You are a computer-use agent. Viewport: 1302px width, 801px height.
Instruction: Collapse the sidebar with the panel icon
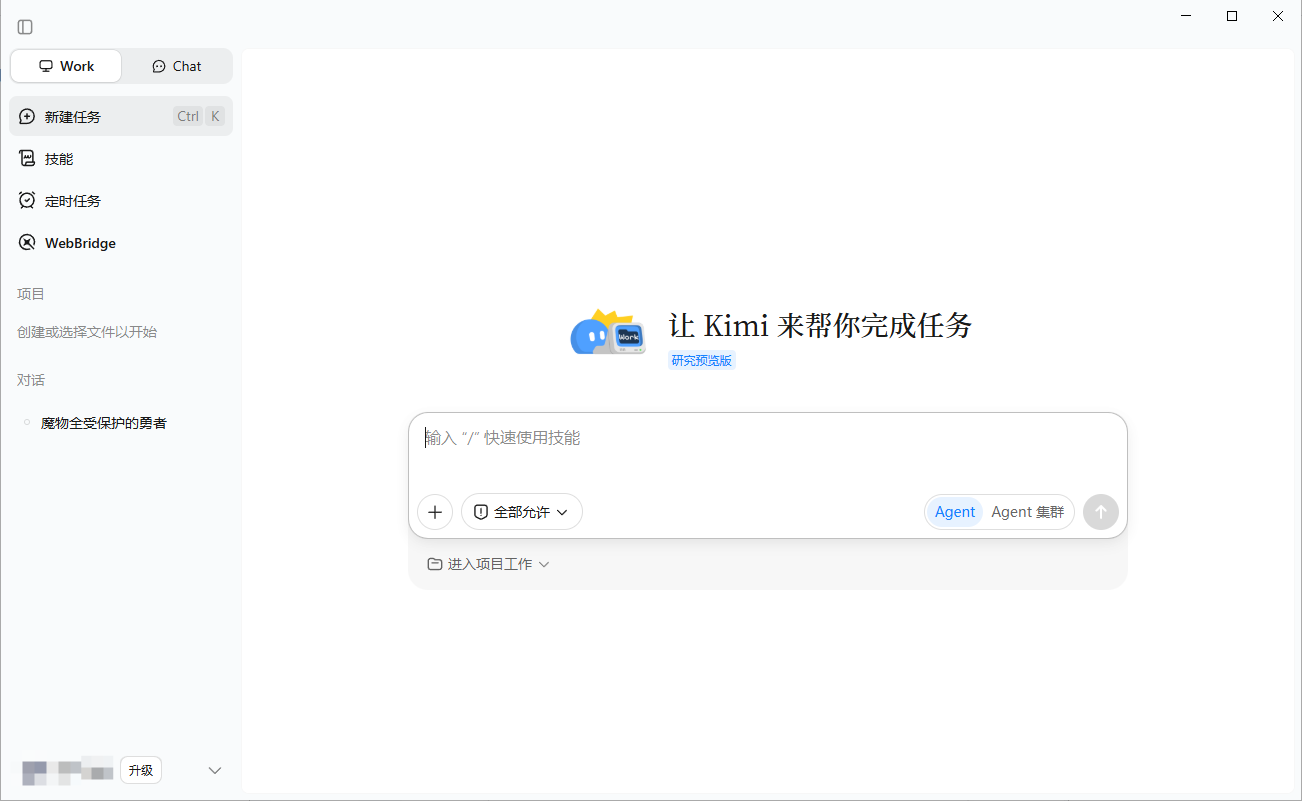pyautogui.click(x=25, y=27)
